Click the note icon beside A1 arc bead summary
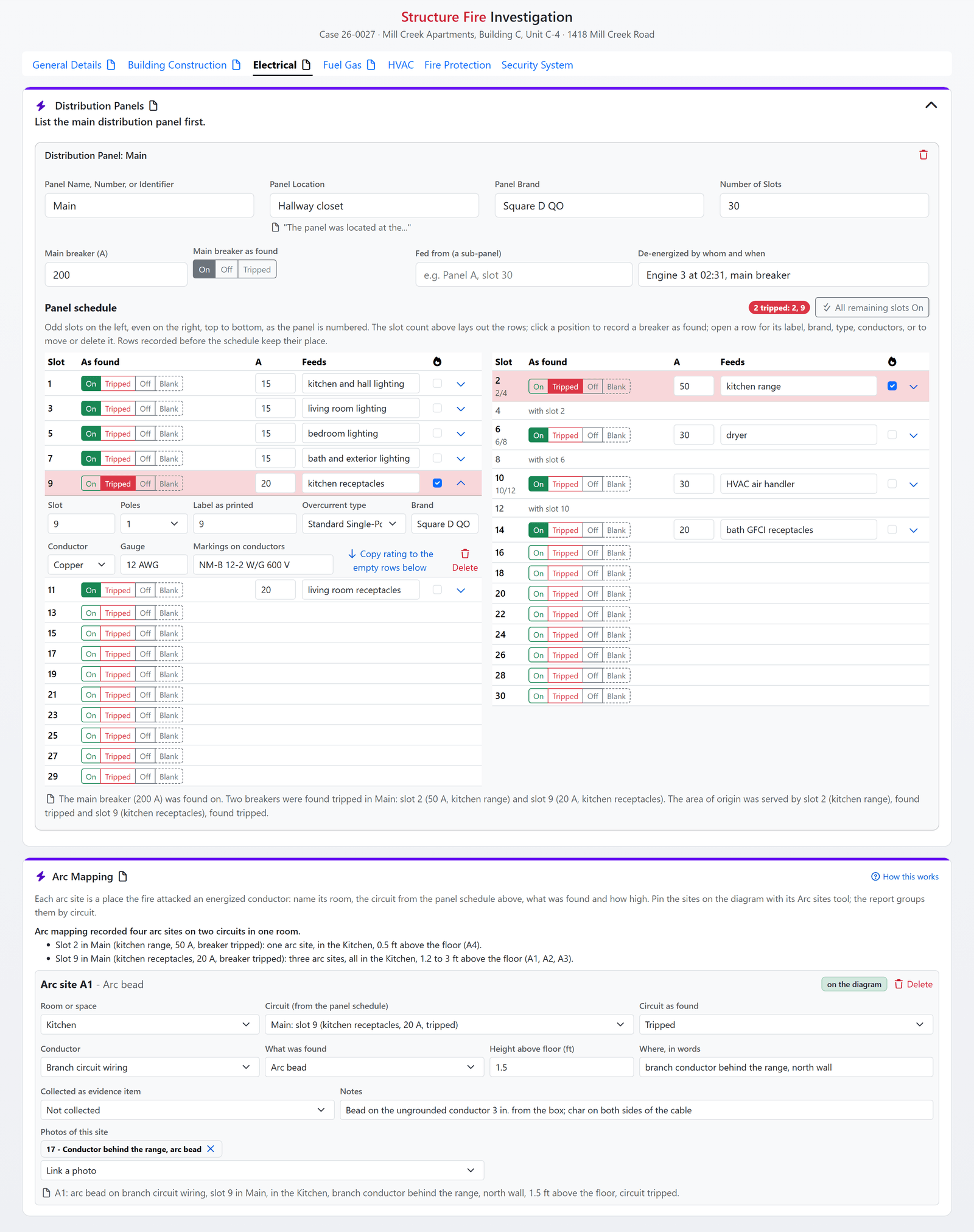Screen dimensions: 974x1232 tap(46, 1193)
